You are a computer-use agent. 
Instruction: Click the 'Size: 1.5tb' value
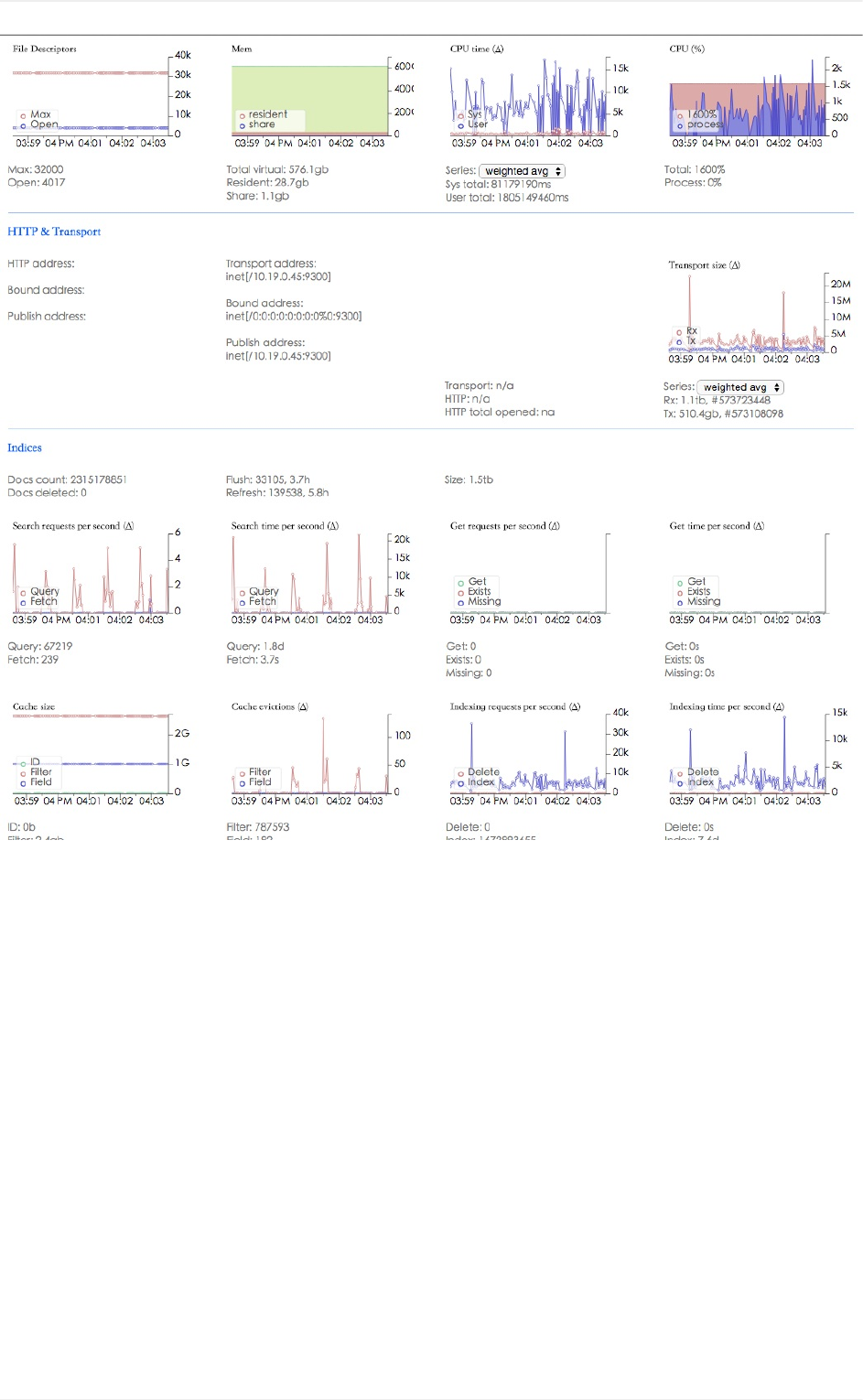(469, 479)
